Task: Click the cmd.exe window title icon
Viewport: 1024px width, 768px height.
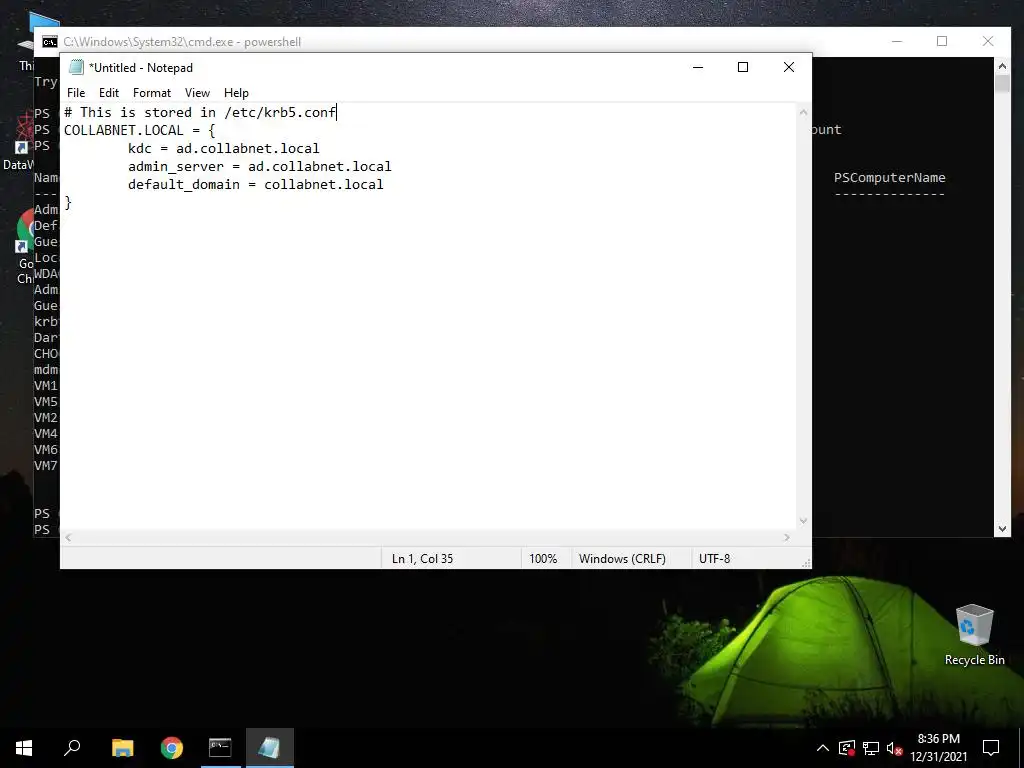Action: pos(50,42)
